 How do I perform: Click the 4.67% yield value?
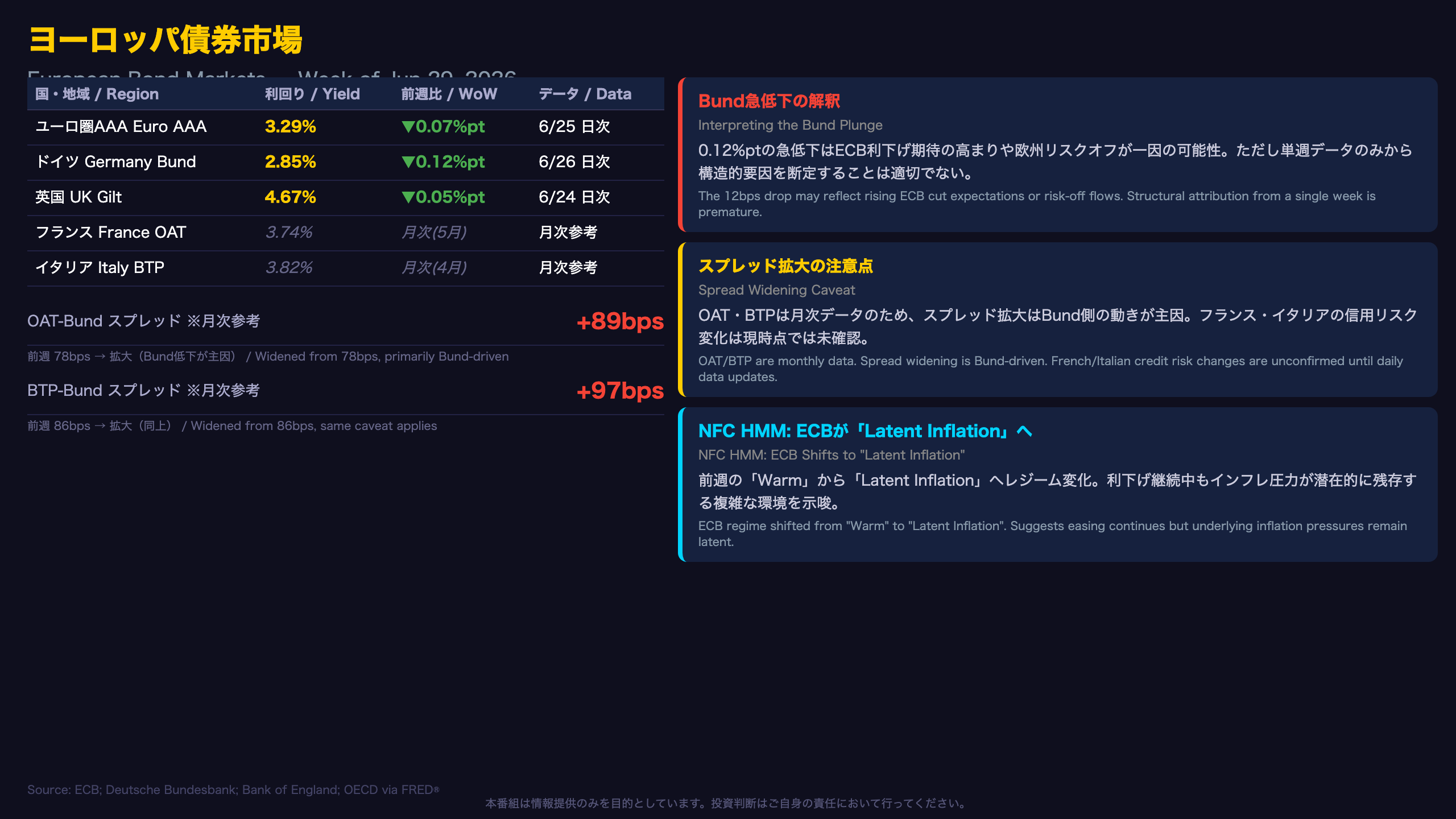[290, 197]
